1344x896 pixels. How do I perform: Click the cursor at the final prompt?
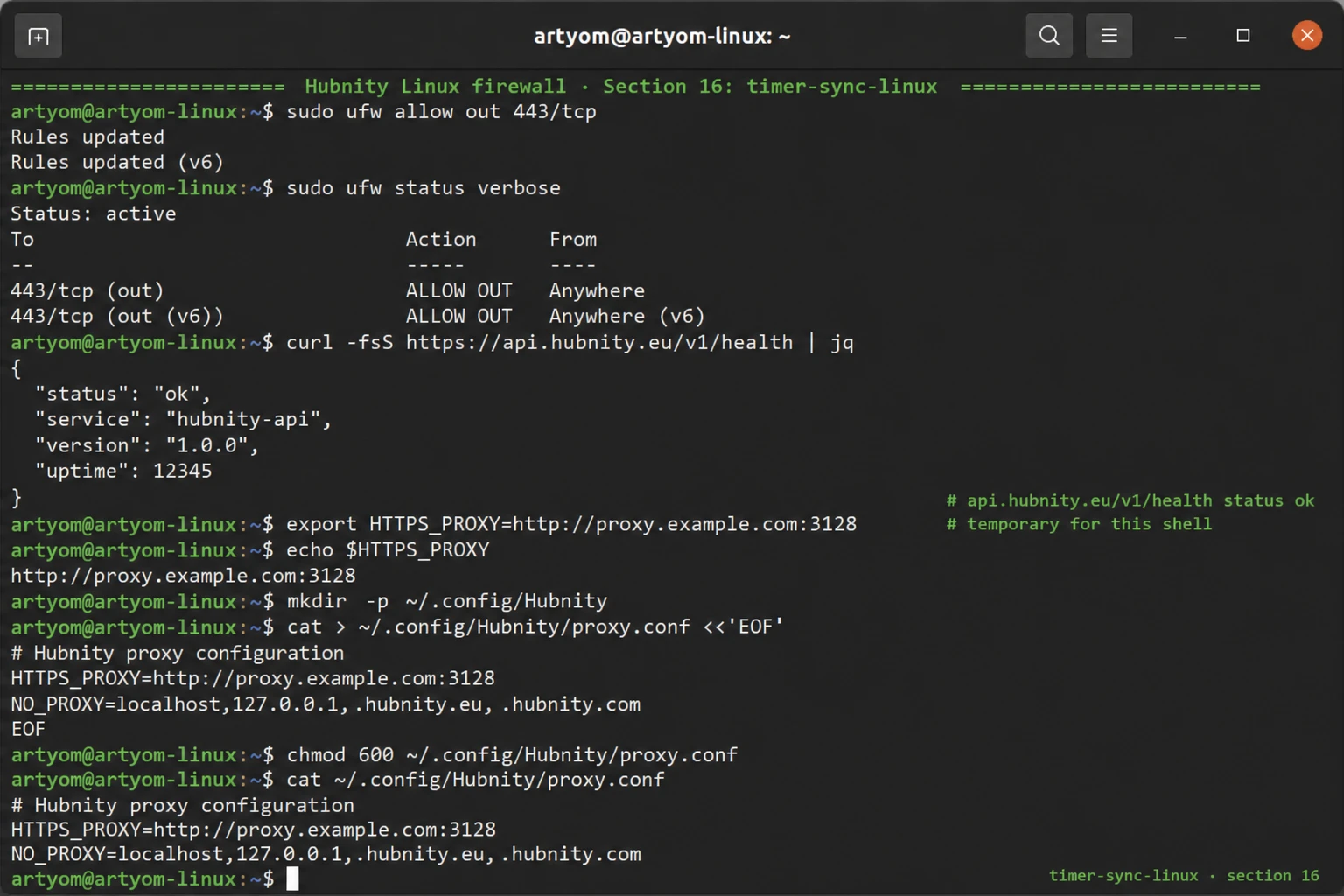click(292, 878)
